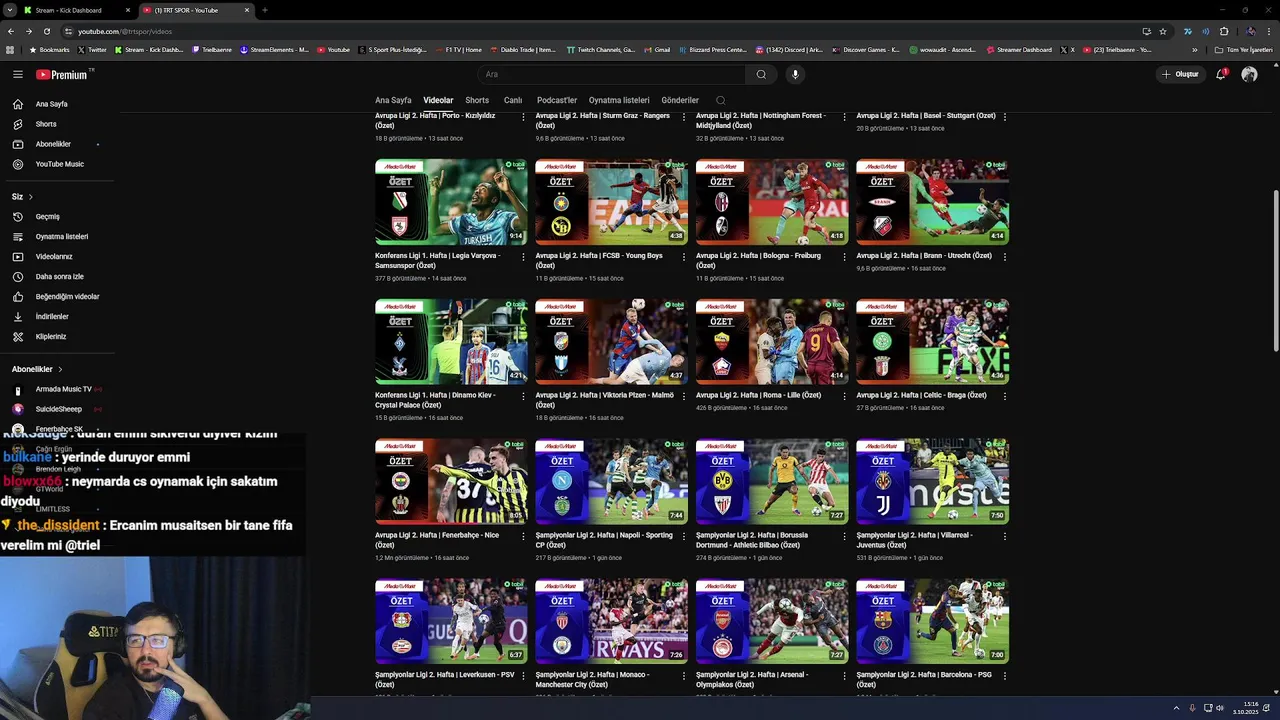1280x720 pixels.
Task: Click the Roma - Lille (Özet) title
Action: pos(758,395)
